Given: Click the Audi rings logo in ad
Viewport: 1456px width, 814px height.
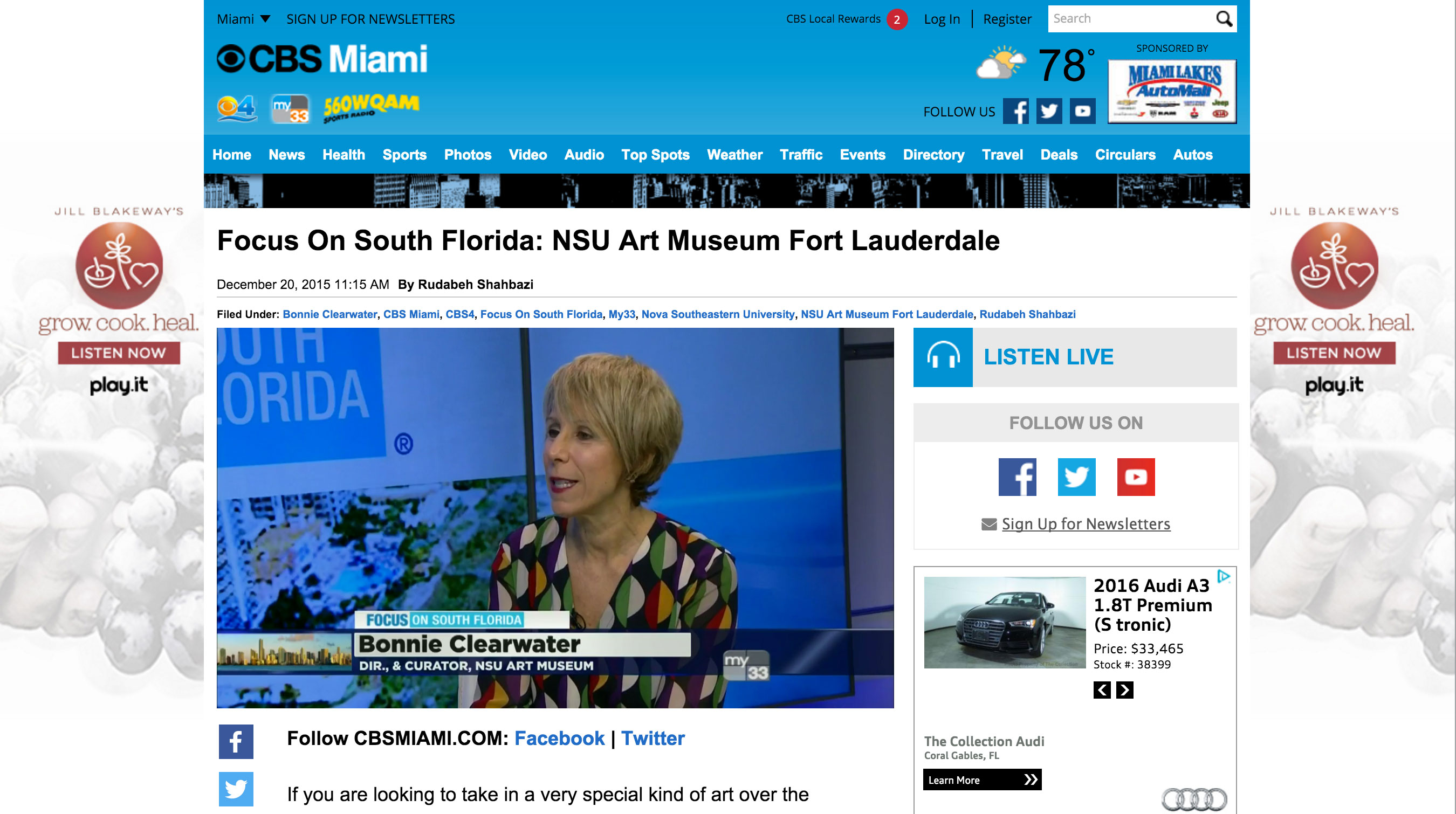Looking at the screenshot, I should point(1194,799).
